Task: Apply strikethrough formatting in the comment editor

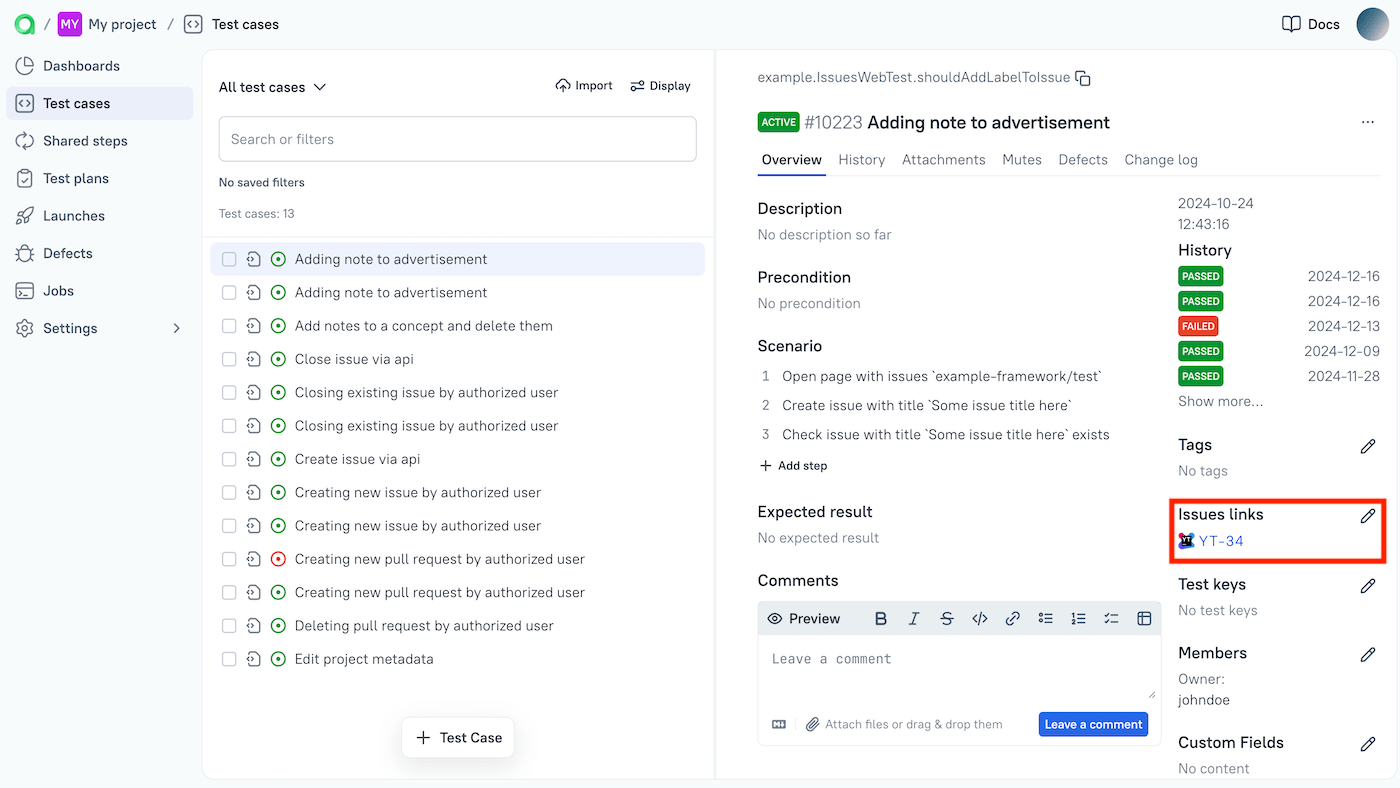Action: tap(947, 618)
